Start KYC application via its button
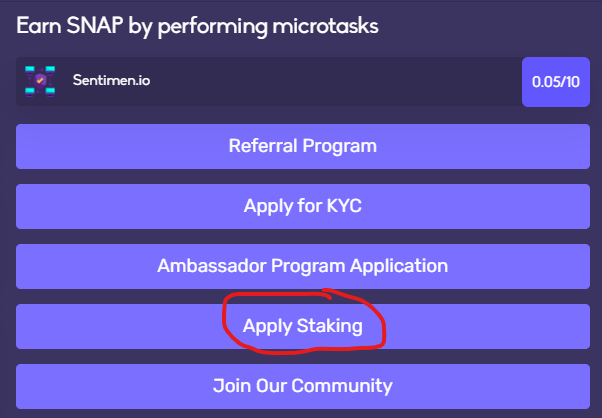 [302, 206]
